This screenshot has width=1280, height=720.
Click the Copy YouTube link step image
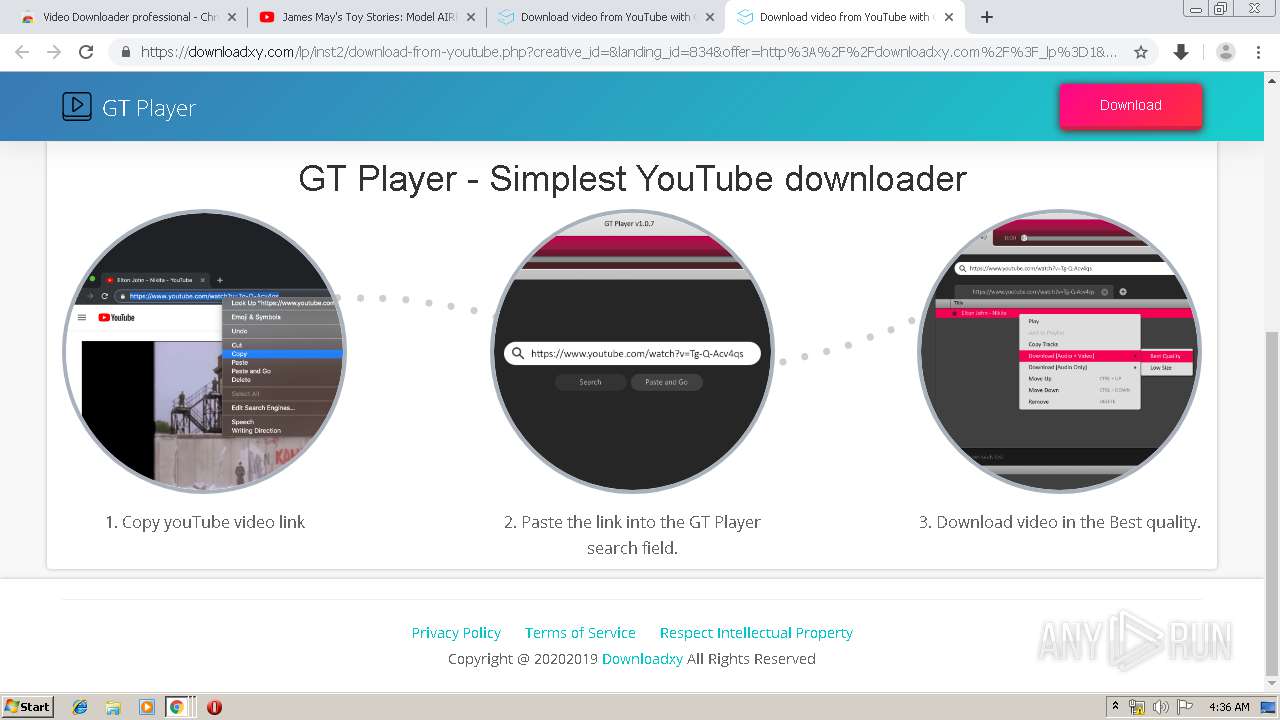(x=204, y=351)
